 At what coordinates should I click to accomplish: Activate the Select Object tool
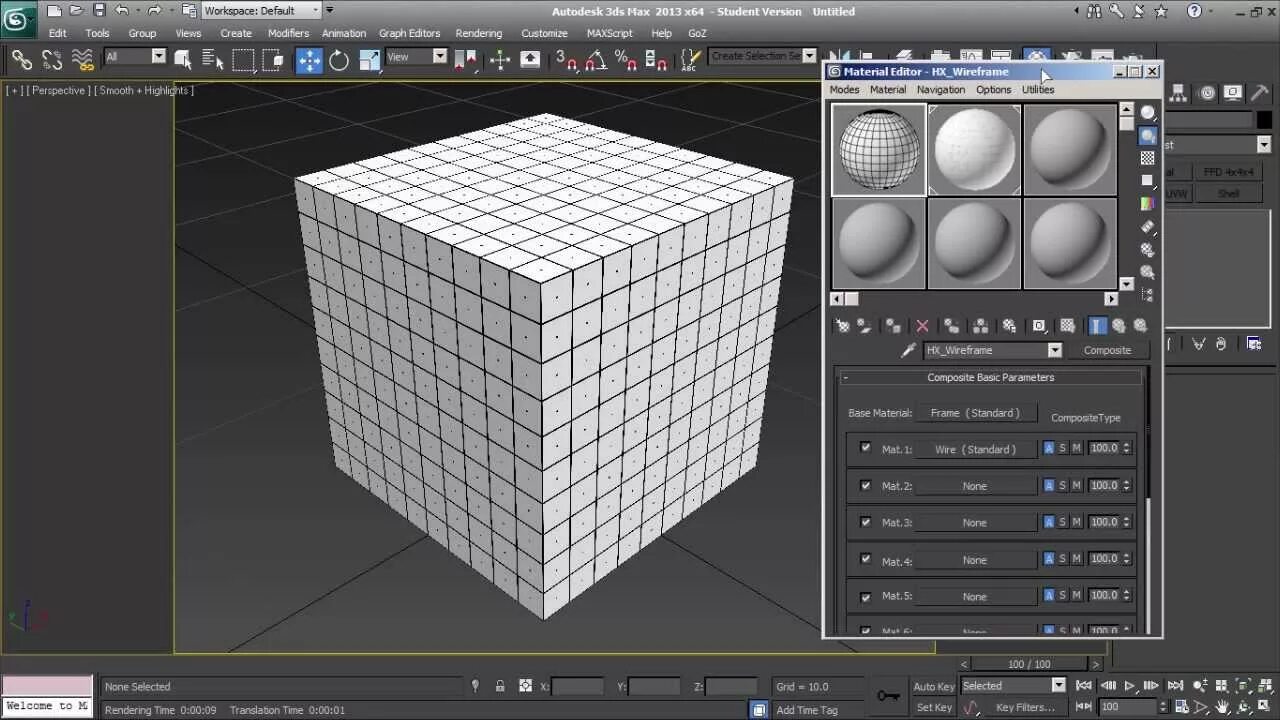(183, 60)
